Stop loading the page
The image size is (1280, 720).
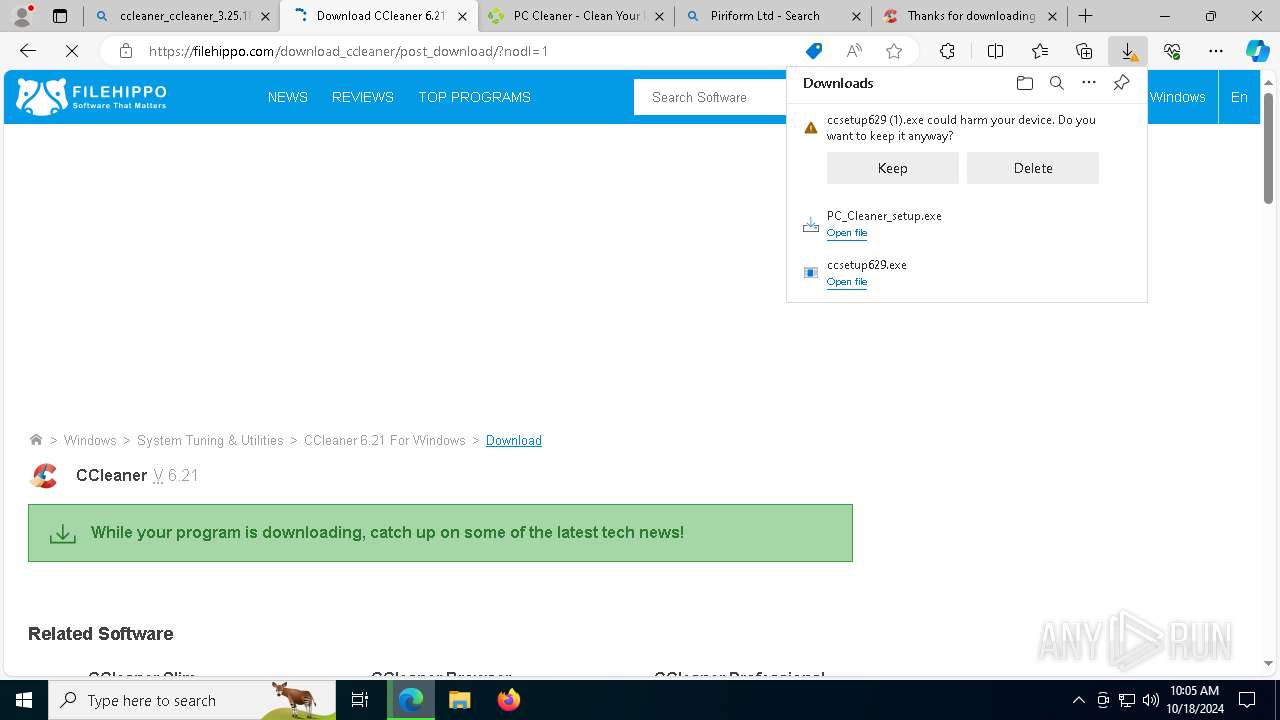click(71, 51)
